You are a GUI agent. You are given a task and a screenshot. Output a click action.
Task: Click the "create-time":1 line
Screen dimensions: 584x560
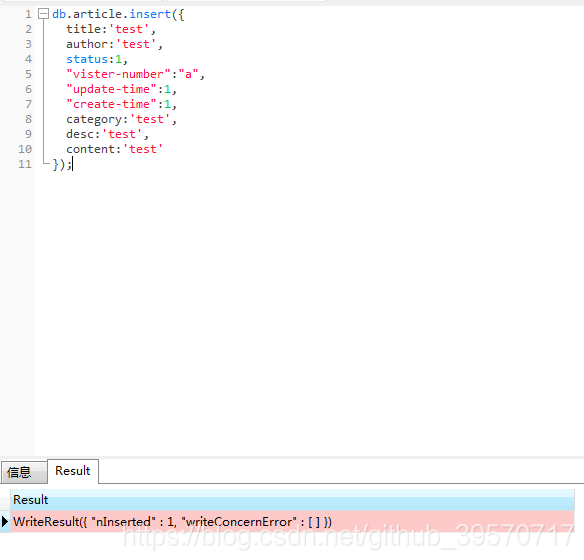point(121,104)
